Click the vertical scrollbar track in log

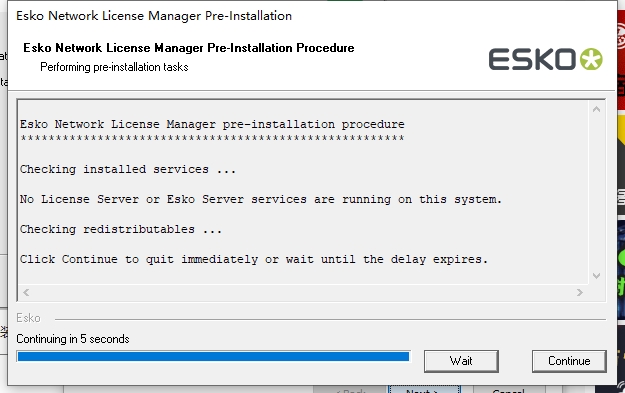596,192
